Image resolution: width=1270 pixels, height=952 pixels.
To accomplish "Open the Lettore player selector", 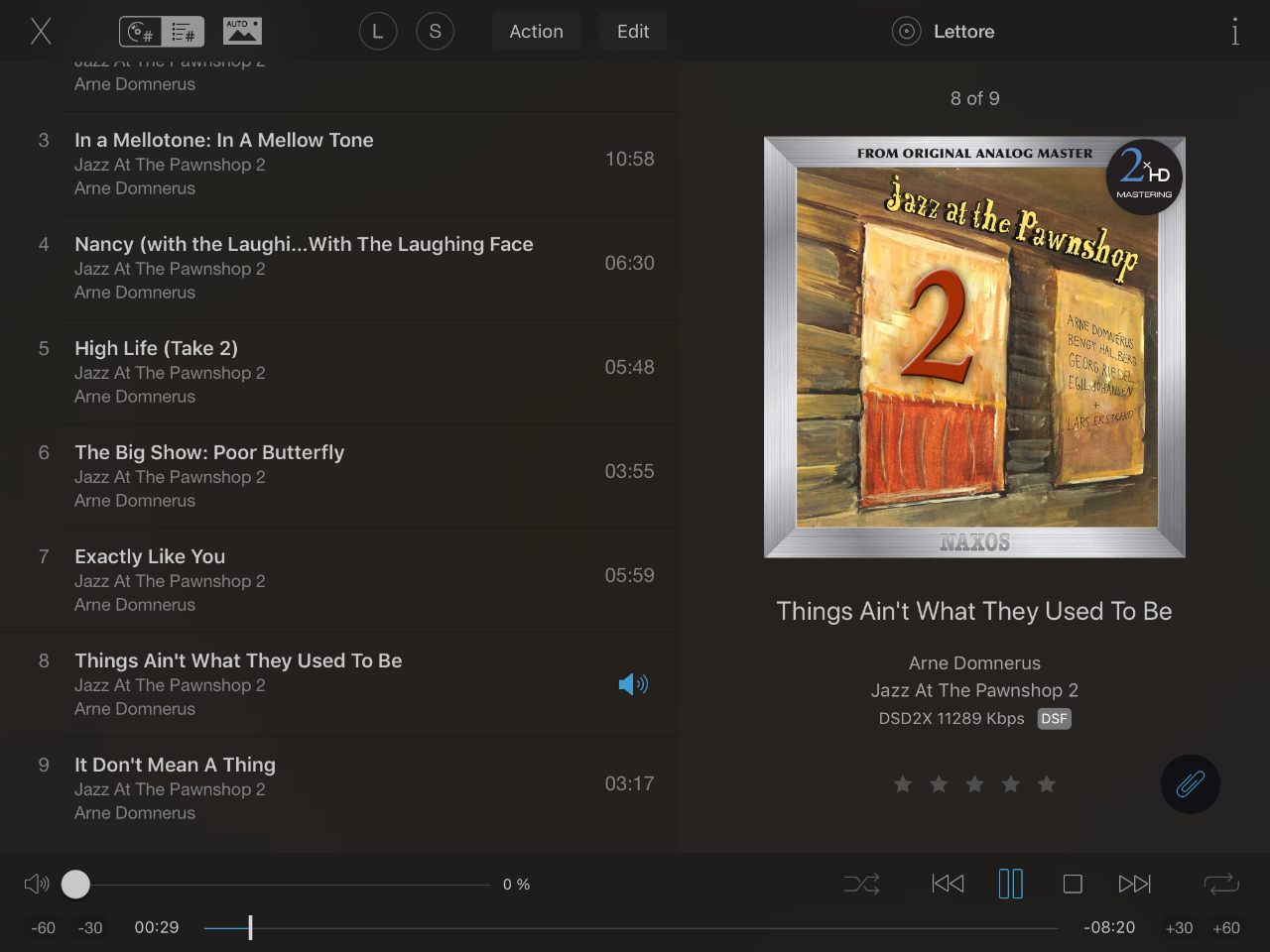I will pos(944,32).
